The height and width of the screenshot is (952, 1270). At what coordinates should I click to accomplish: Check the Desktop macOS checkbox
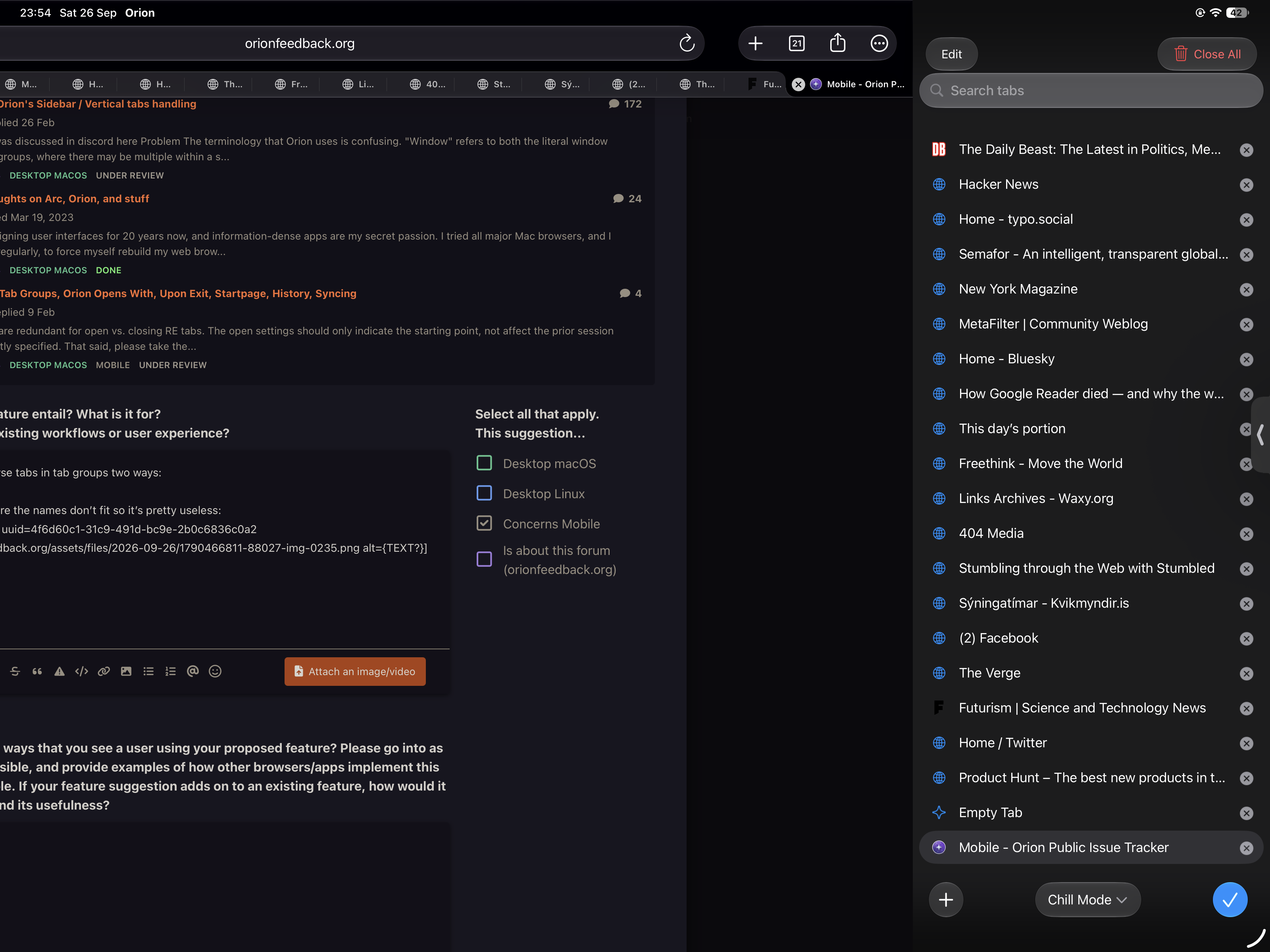pyautogui.click(x=485, y=463)
